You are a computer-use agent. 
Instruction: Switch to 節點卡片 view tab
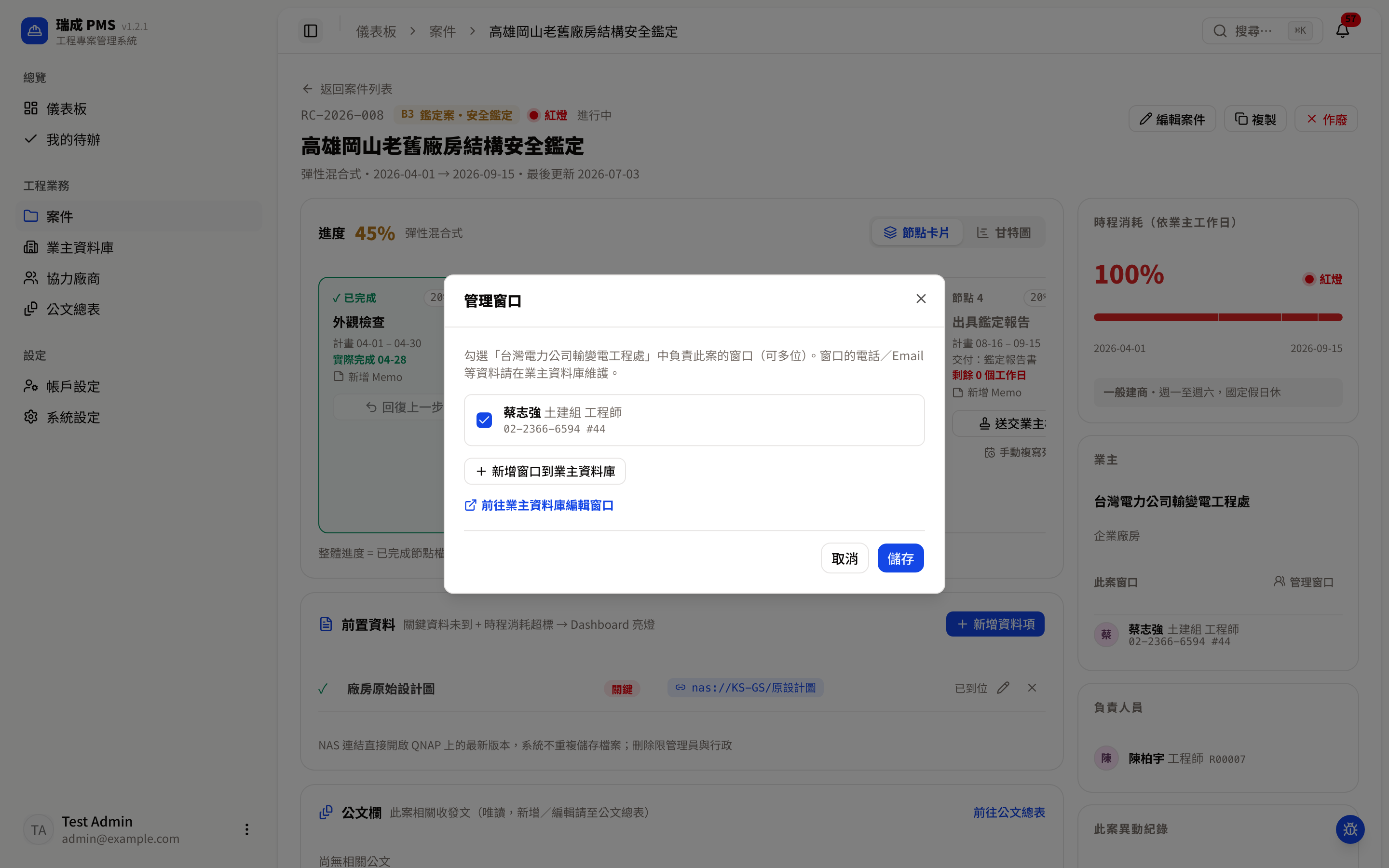click(917, 232)
